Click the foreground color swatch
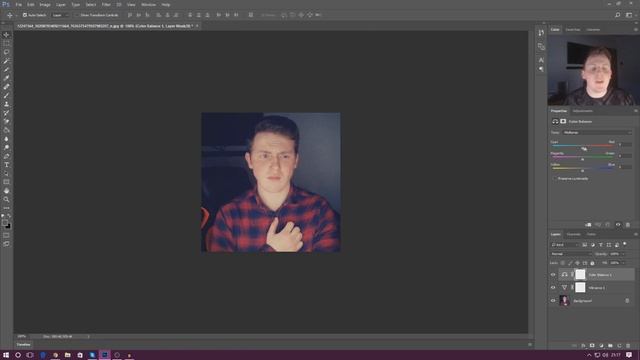The height and width of the screenshot is (360, 640). pos(5,223)
